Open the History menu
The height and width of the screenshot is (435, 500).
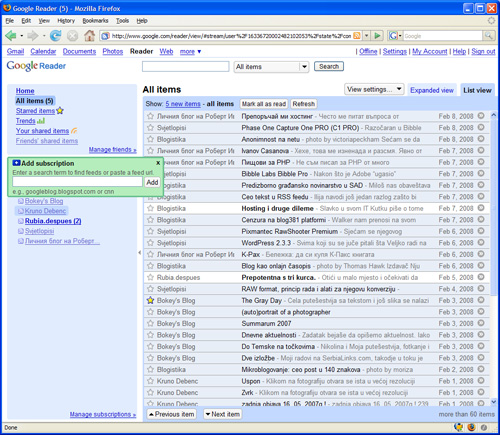(66, 21)
